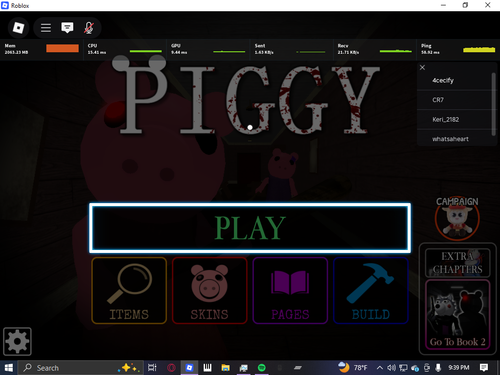Open Task View on the taskbar
Viewport: 500px width, 375px height.
[152, 368]
